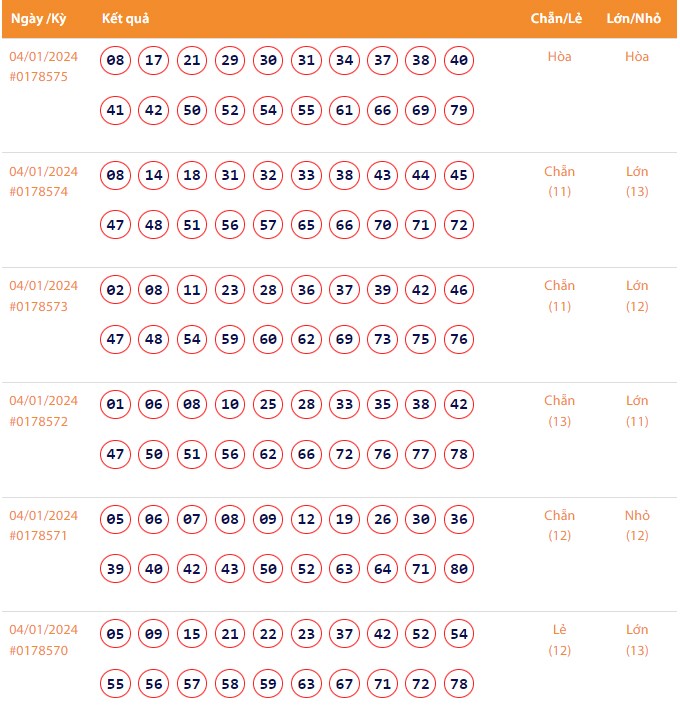Pick number ball 70 in draw #0178574
The height and width of the screenshot is (716, 680).
[383, 225]
